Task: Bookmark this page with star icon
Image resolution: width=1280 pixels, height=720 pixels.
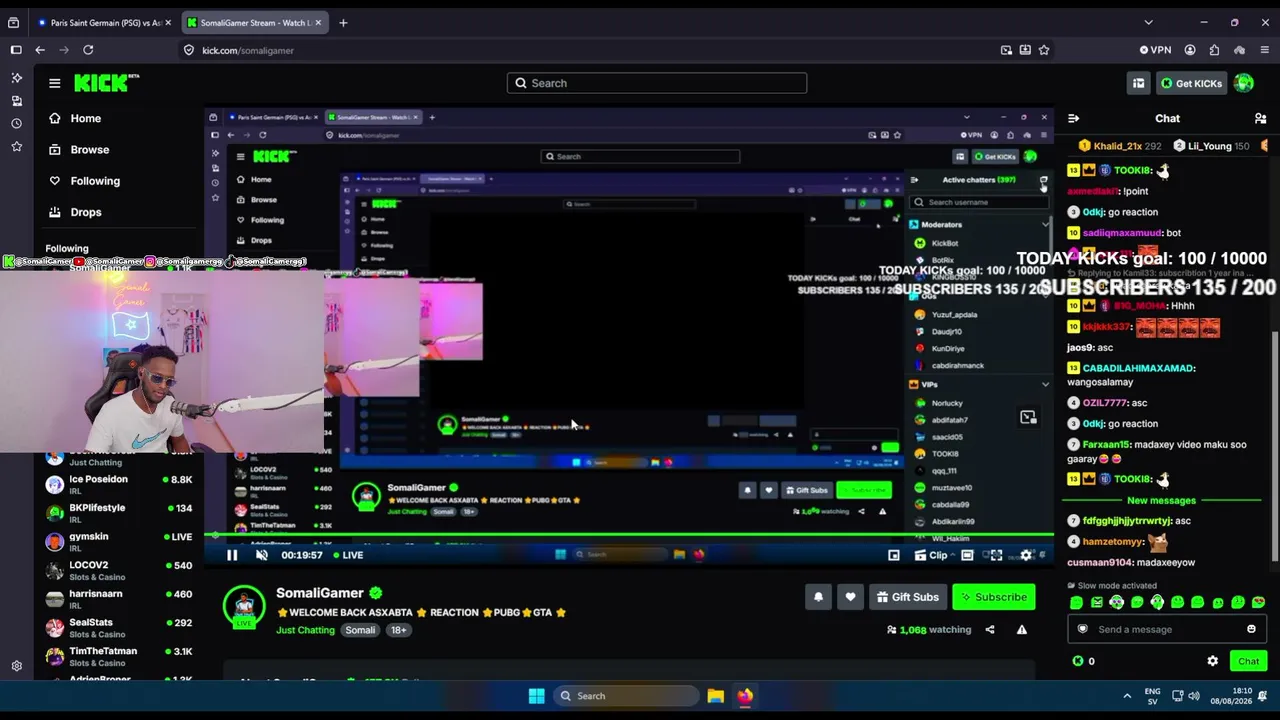Action: pos(1044,50)
